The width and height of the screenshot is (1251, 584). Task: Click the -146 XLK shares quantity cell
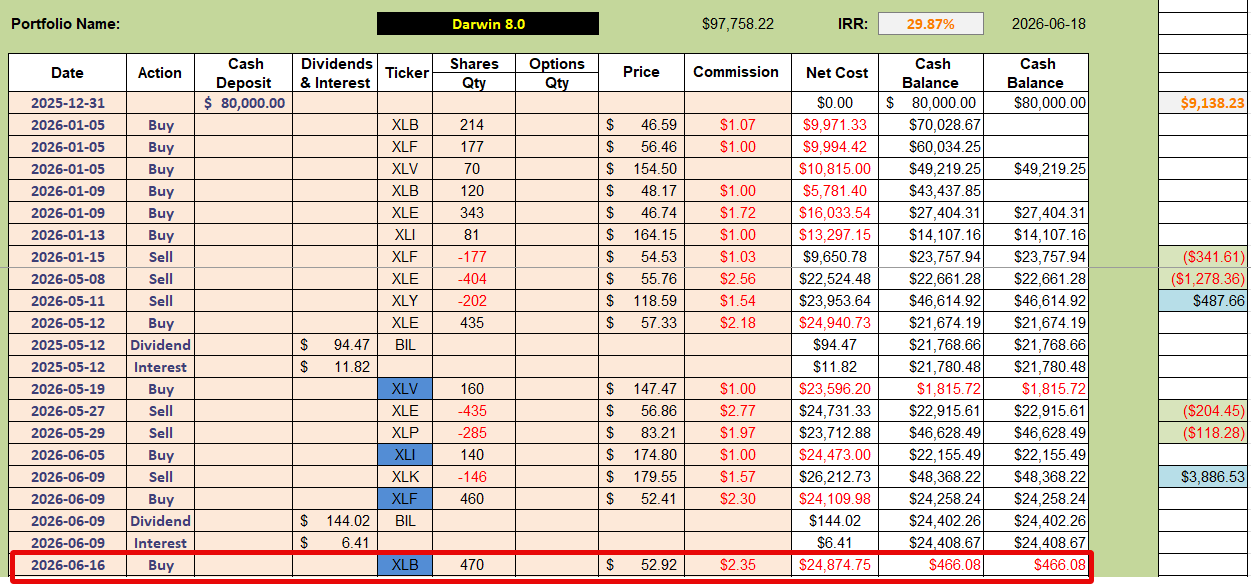[473, 477]
